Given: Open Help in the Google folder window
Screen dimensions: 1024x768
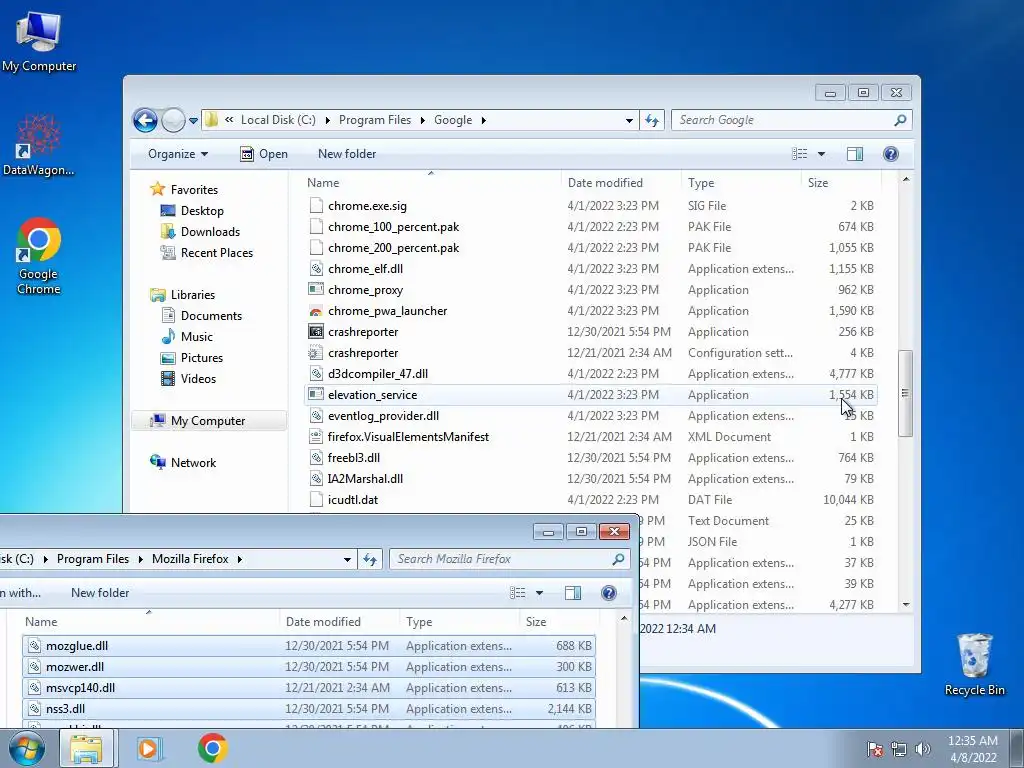Looking at the screenshot, I should tap(890, 154).
